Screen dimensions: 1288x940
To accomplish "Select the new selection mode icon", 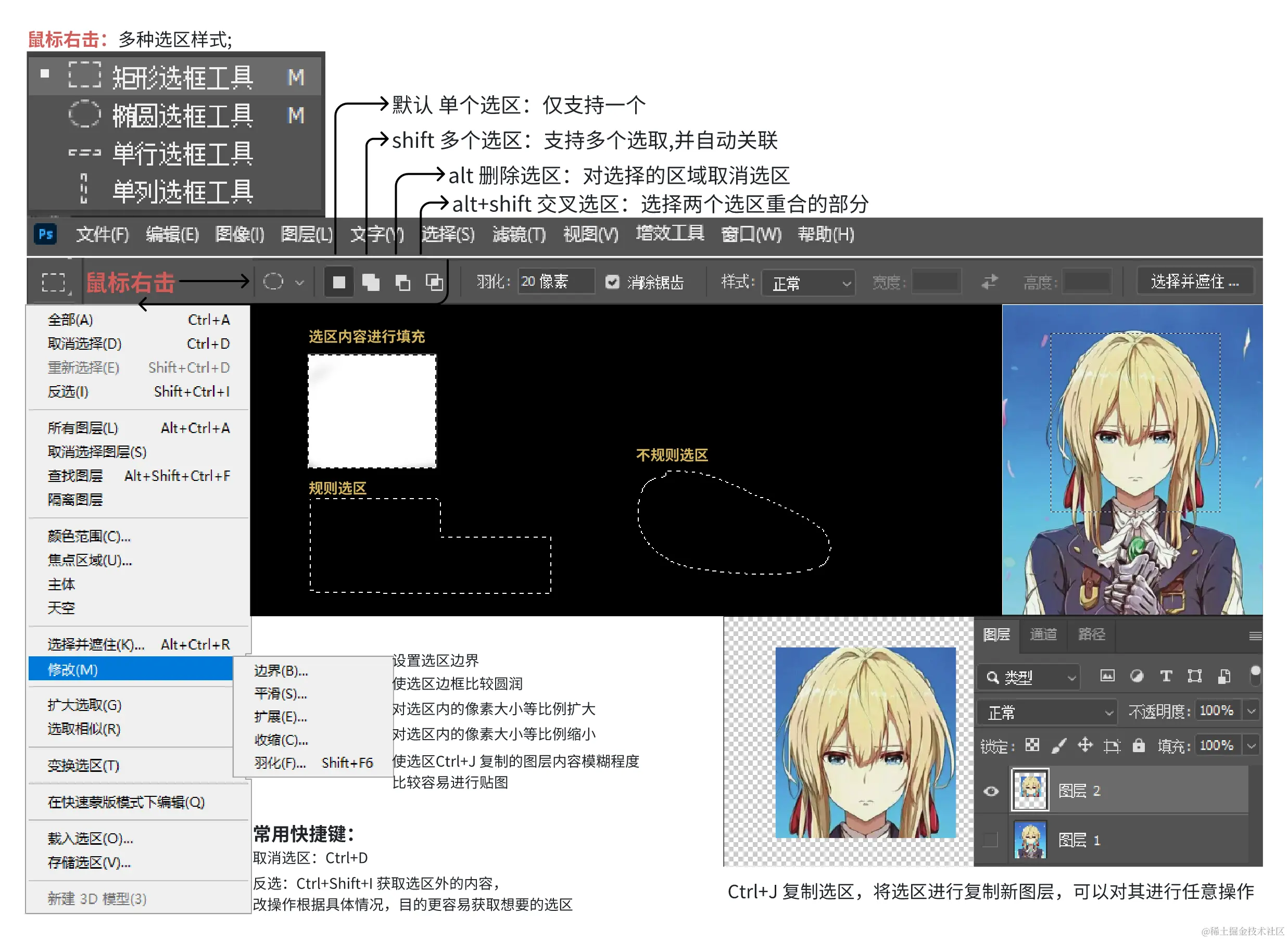I will 338,281.
